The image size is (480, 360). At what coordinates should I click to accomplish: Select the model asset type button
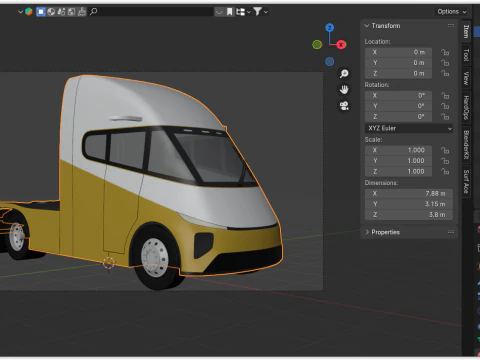41,12
